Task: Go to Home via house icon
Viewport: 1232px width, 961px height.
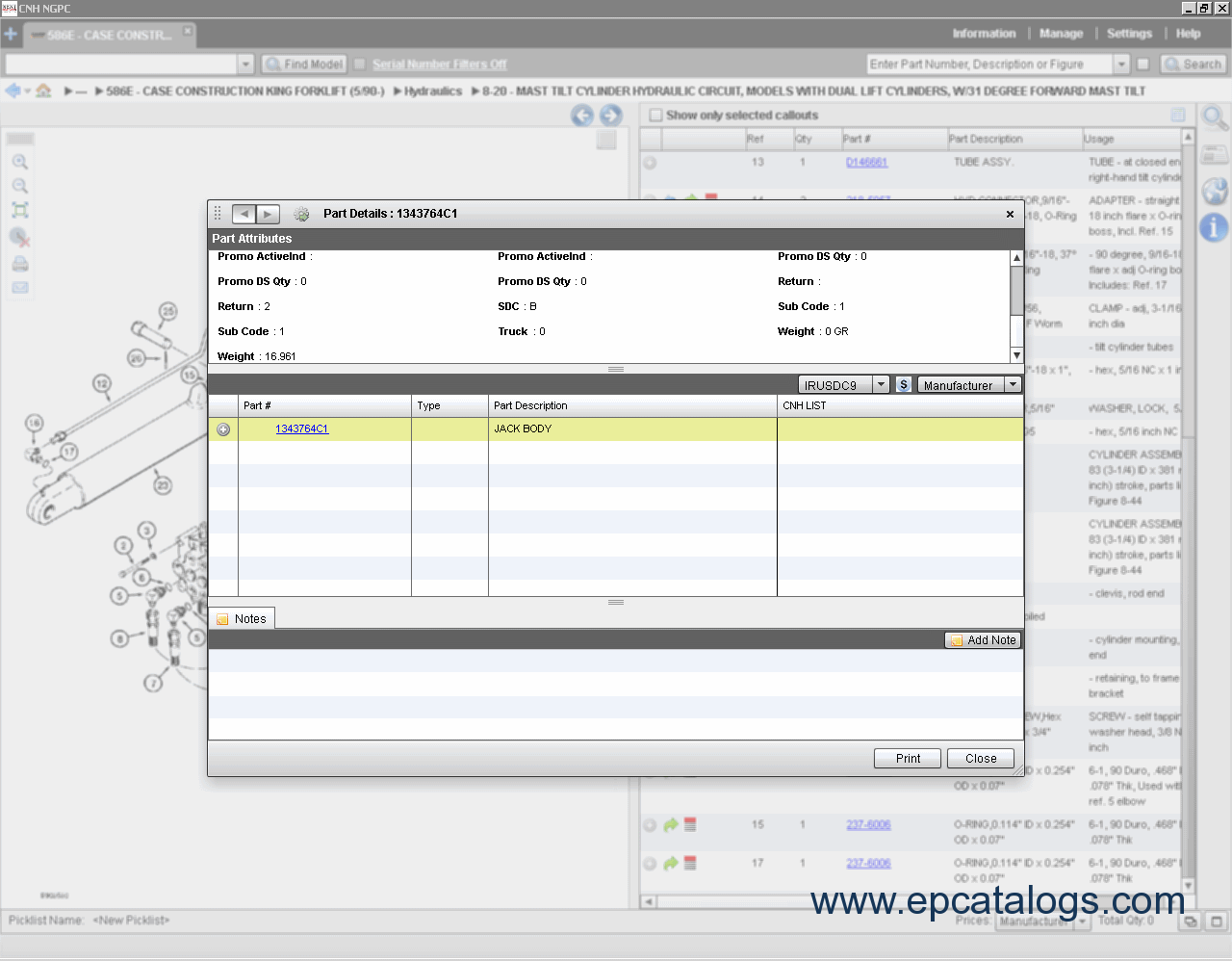Action: point(43,91)
